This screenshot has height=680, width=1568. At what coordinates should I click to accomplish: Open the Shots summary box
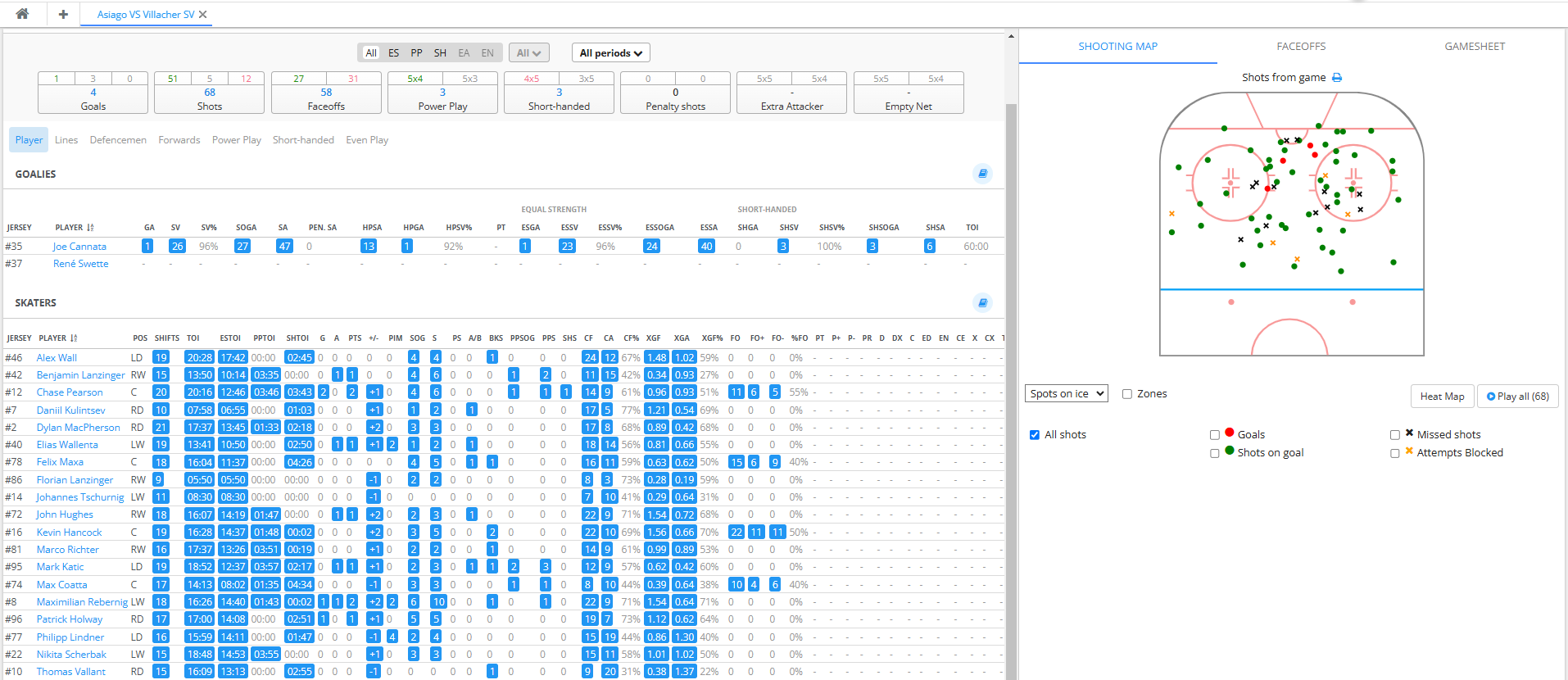[x=210, y=93]
